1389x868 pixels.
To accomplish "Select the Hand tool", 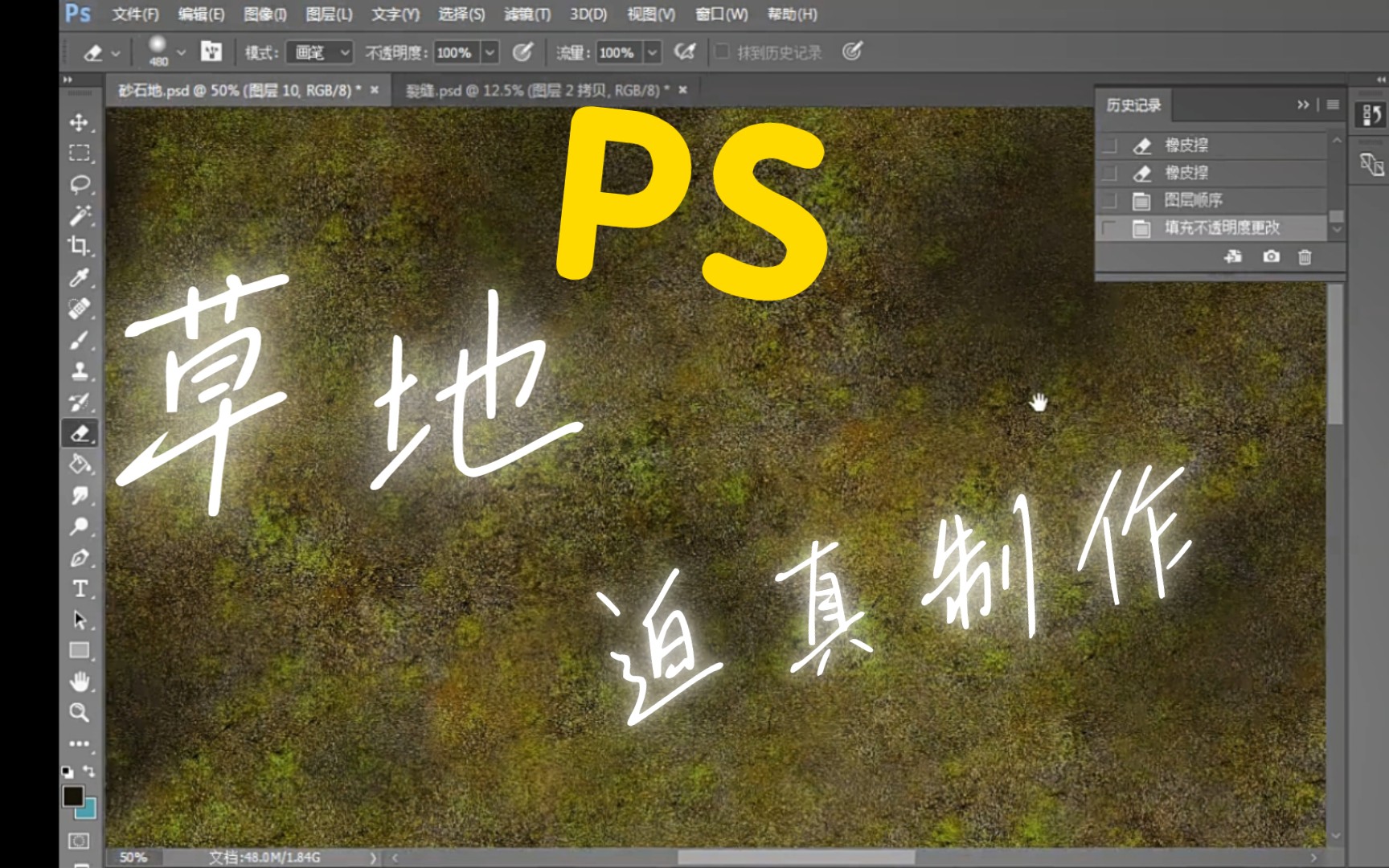I will (x=79, y=680).
